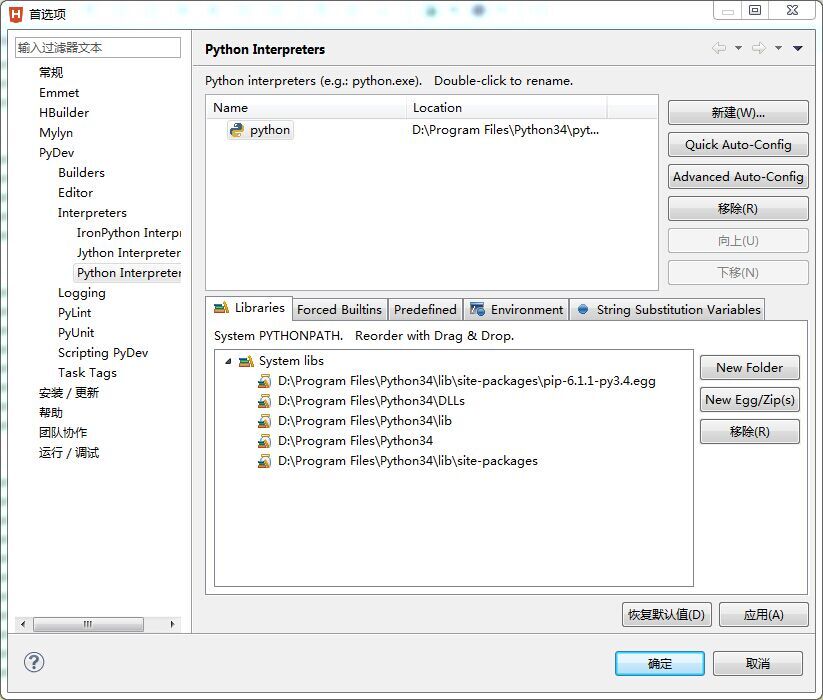Image resolution: width=823 pixels, height=700 pixels.
Task: Select 运行 / 调试 in tree
Action: click(69, 452)
